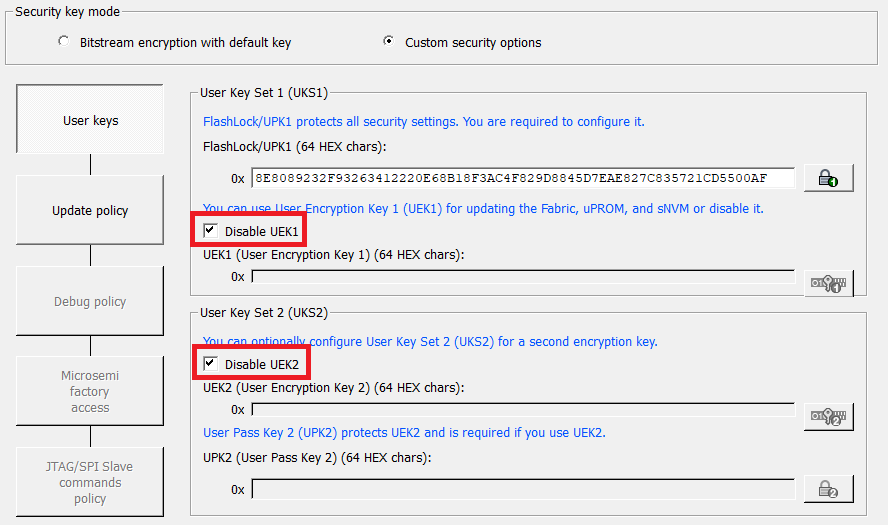The height and width of the screenshot is (525, 888).
Task: Open JTAG/SPI Slave commands policy step
Action: tap(90, 482)
